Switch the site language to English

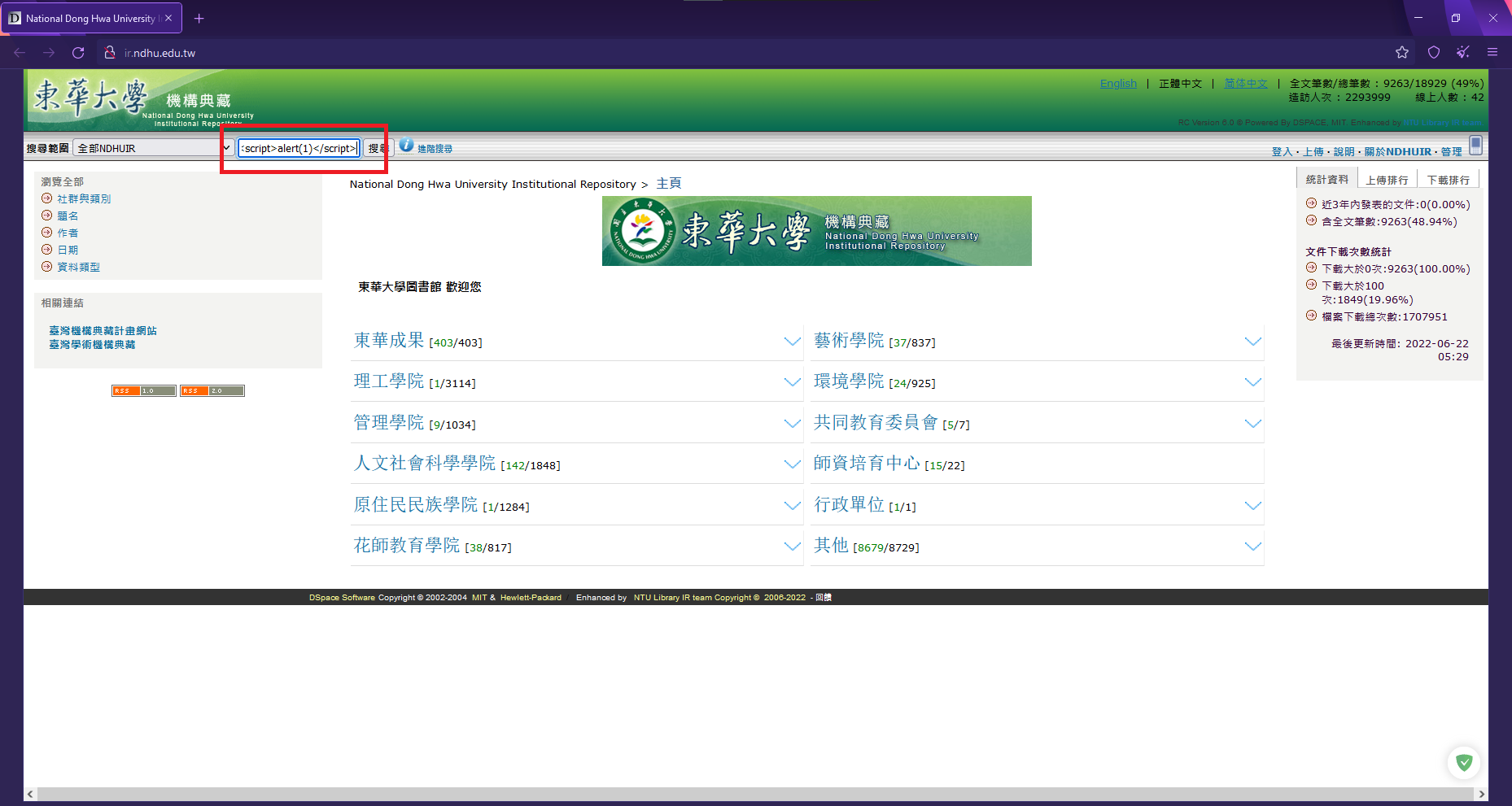(x=1118, y=83)
